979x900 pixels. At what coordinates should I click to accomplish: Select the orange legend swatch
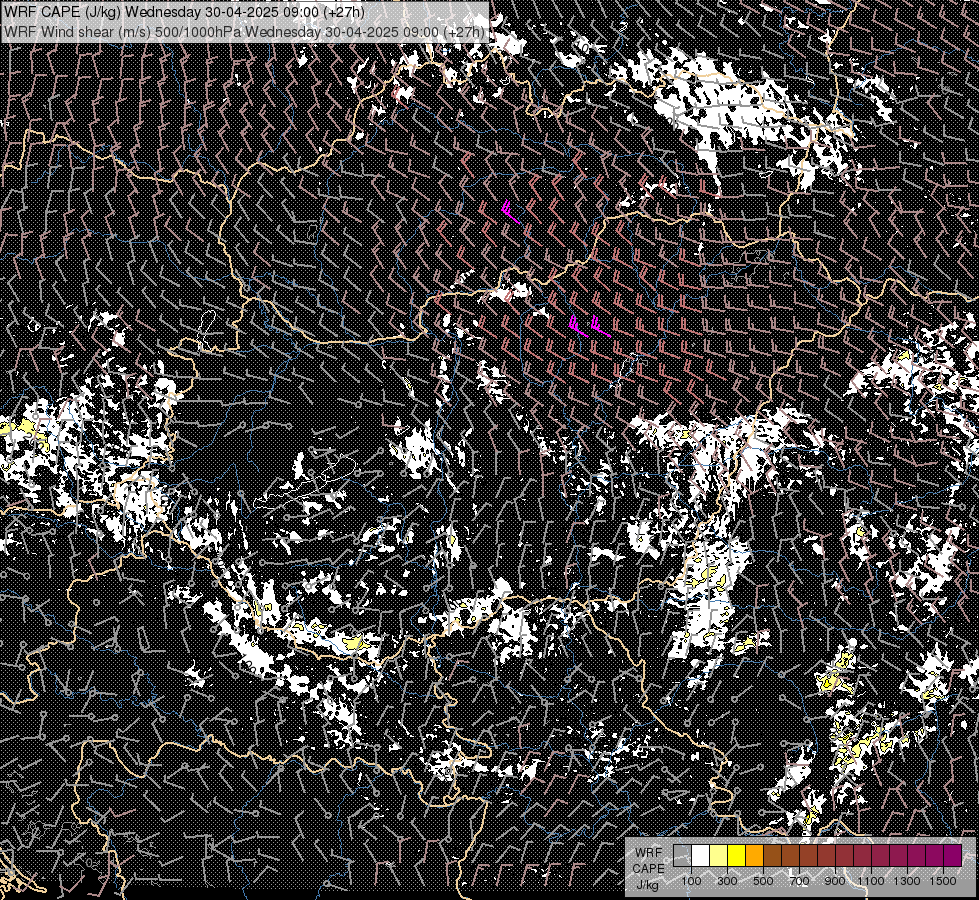tap(754, 855)
